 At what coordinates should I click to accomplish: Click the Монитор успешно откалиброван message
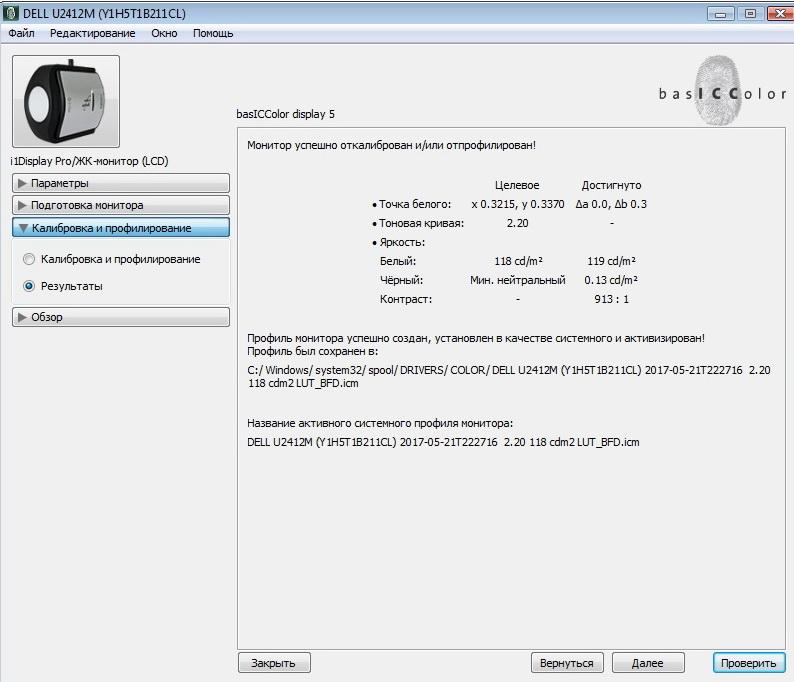(391, 145)
